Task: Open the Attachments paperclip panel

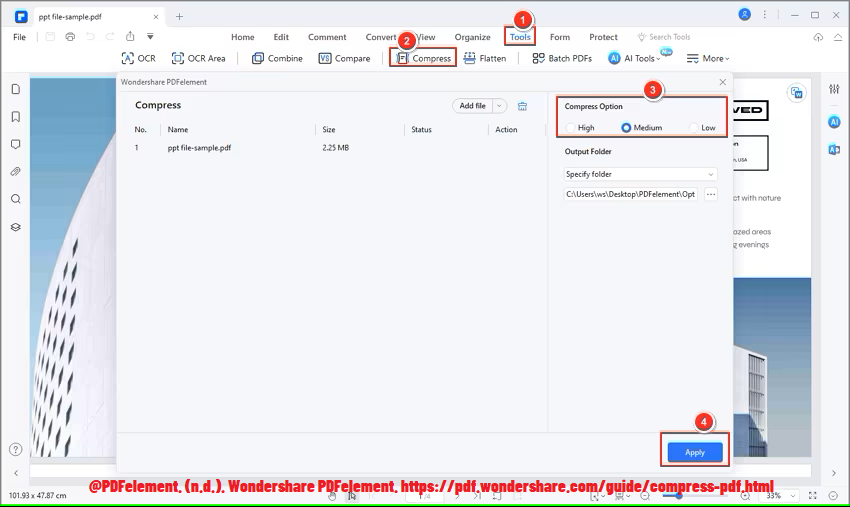Action: point(16,171)
